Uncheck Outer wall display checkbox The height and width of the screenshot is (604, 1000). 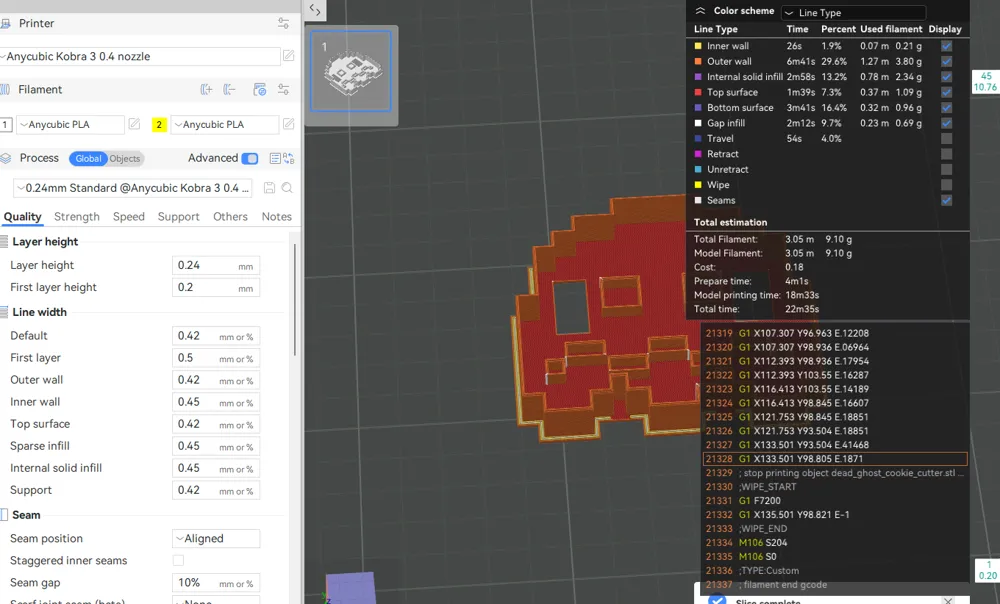pos(946,61)
